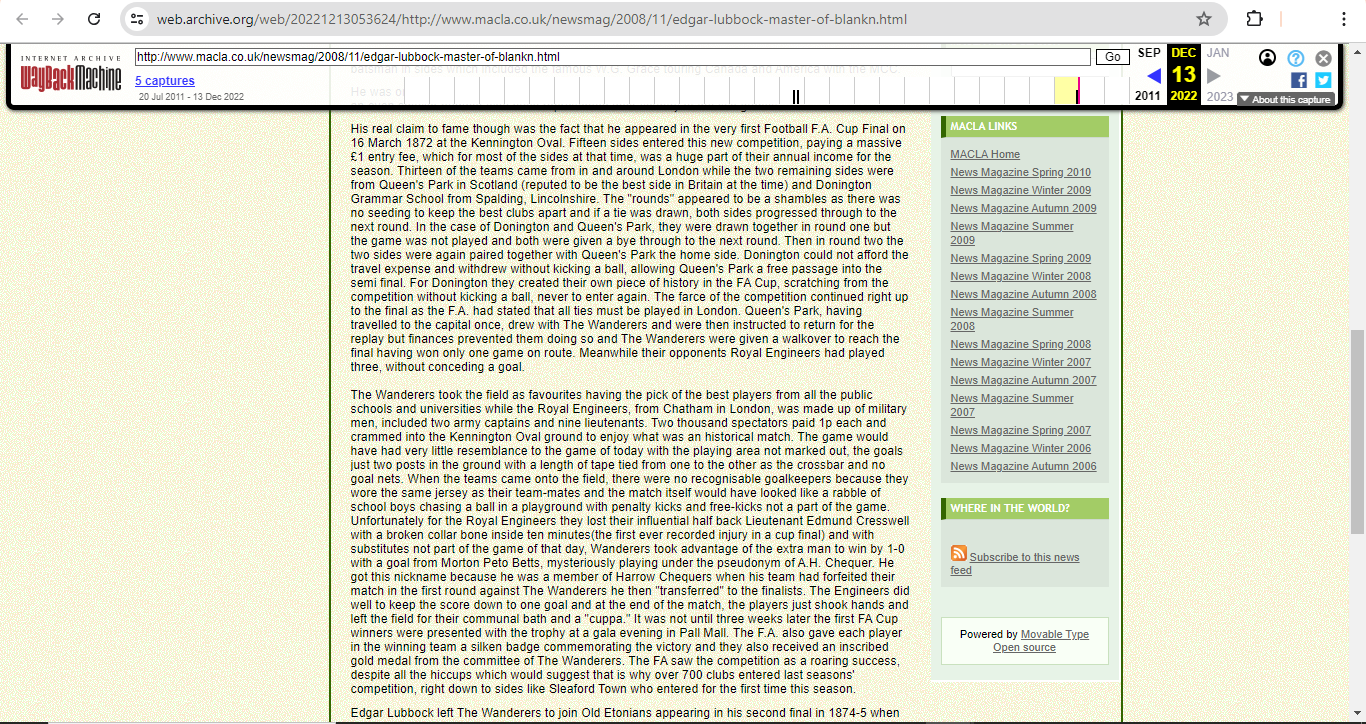Click the browser Forward arrow
This screenshot has height=724, width=1366.
coord(58,19)
